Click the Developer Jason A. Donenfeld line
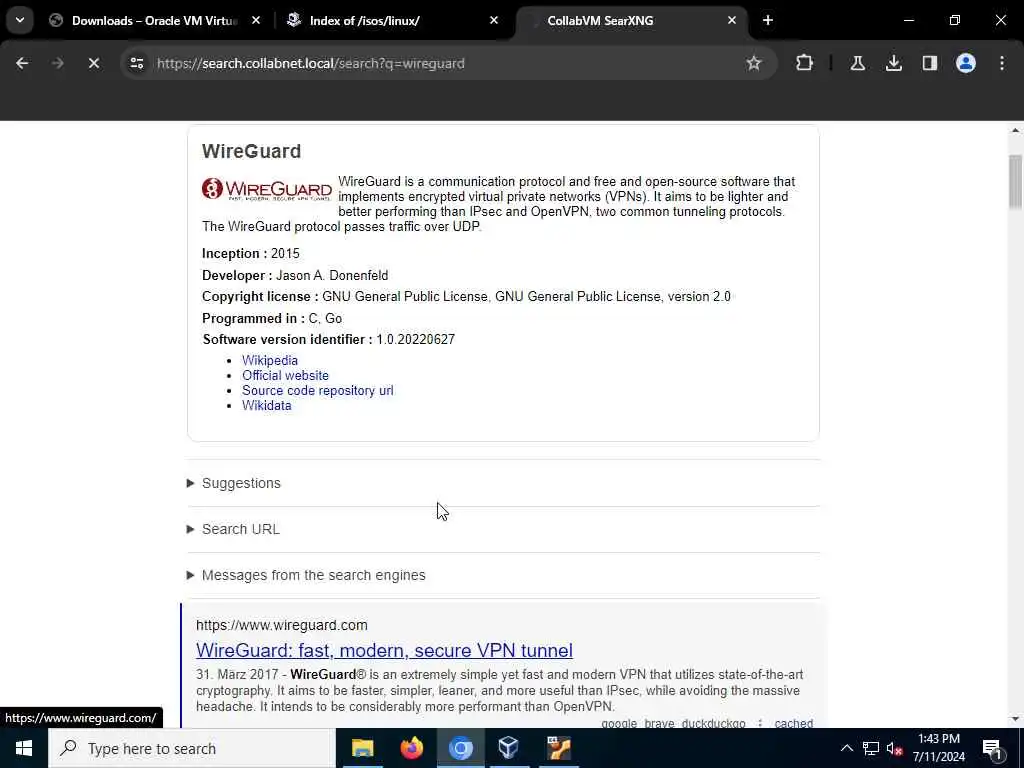Image resolution: width=1024 pixels, height=768 pixels. (295, 276)
